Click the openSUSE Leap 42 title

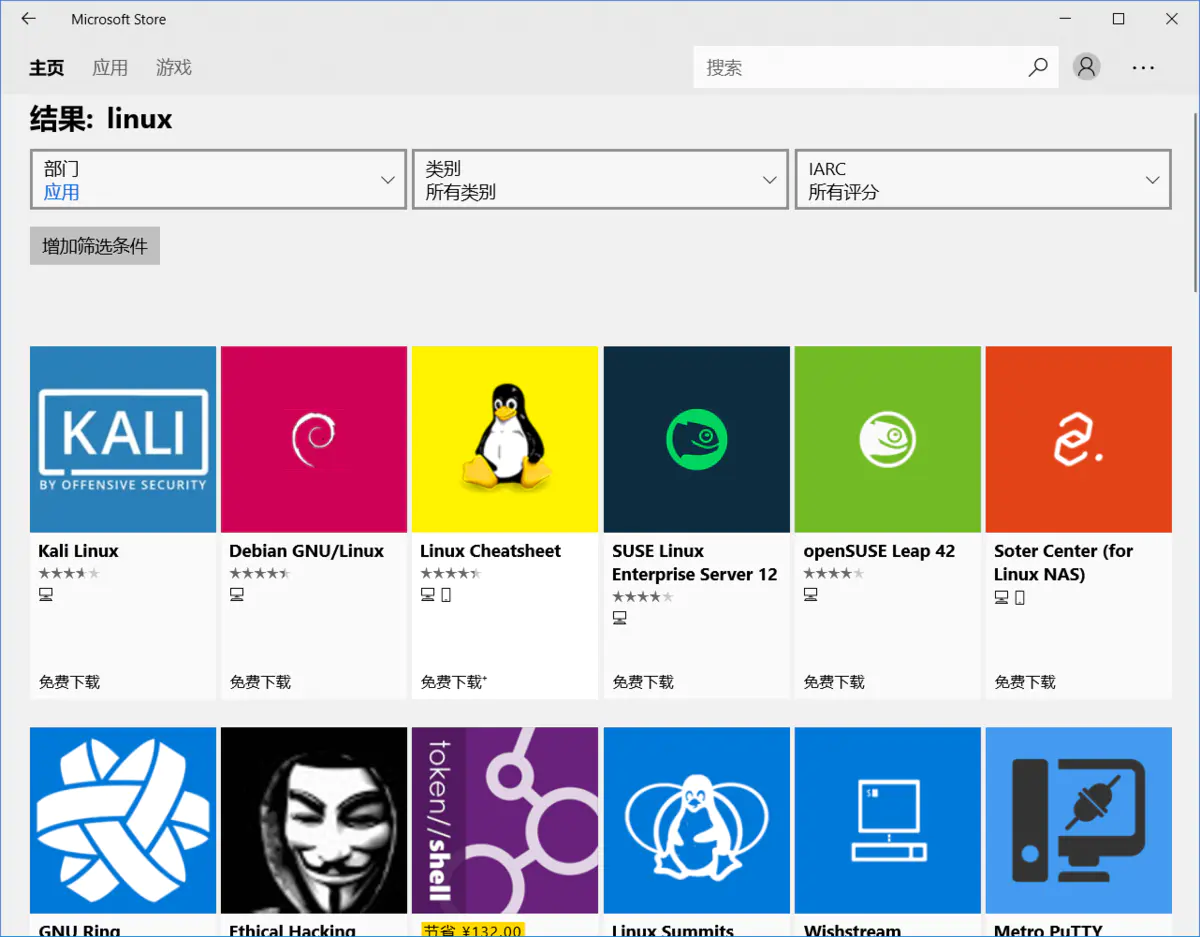click(879, 551)
